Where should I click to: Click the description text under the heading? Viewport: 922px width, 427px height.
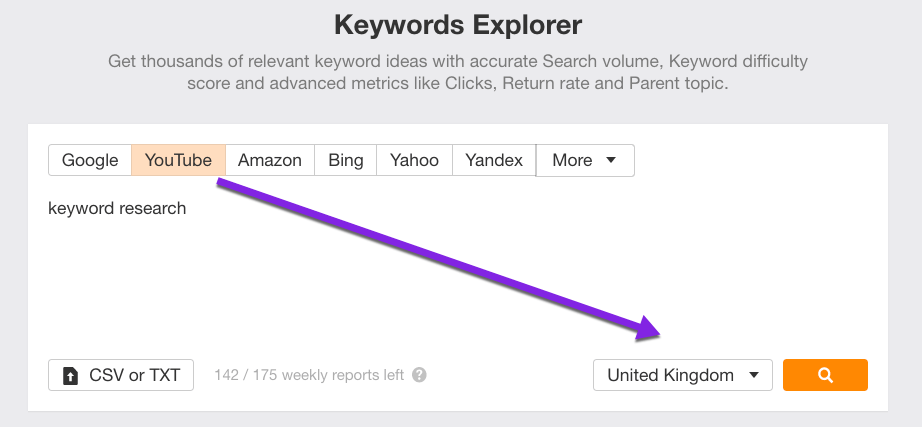point(458,72)
